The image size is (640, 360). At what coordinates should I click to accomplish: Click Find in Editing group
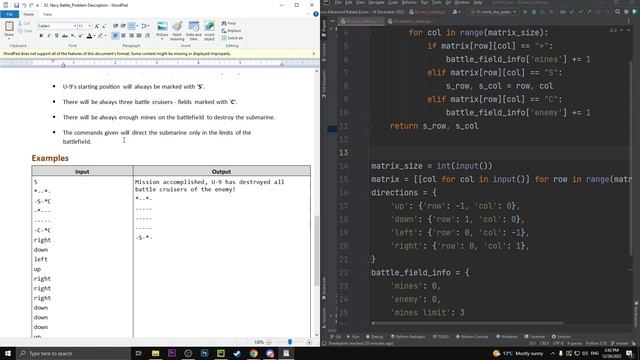coord(229,23)
